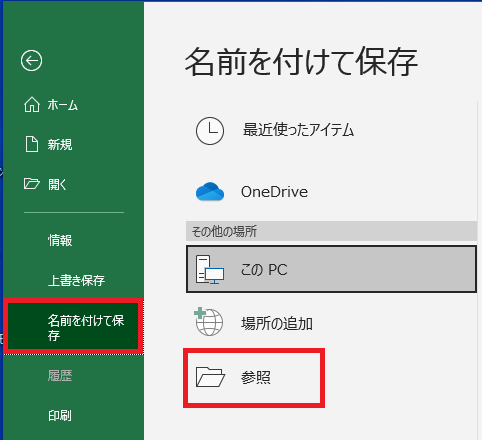This screenshot has width=482, height=440.
Task: Choose the OneDrive save location
Action: pos(331,192)
